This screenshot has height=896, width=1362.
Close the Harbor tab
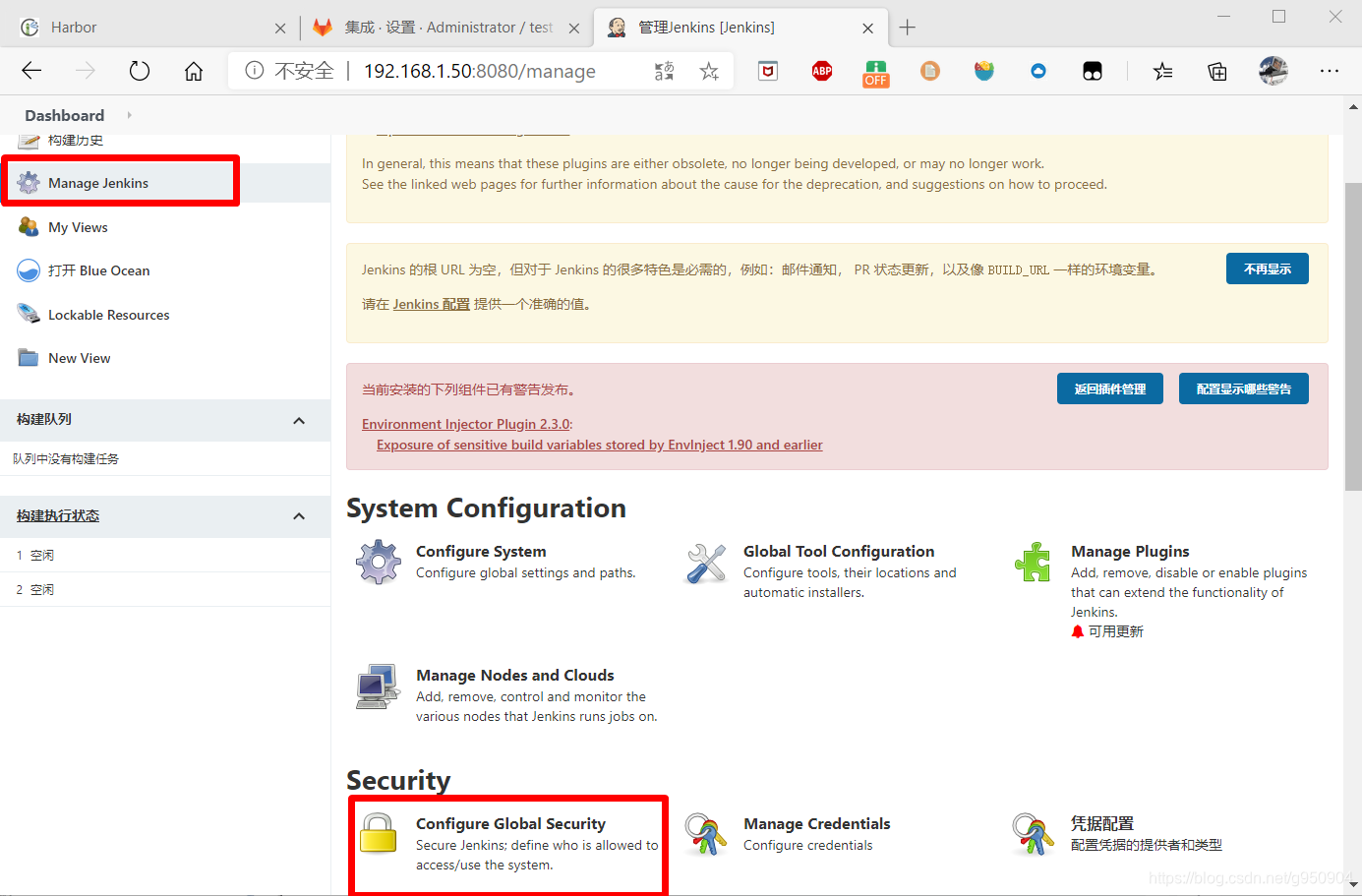pyautogui.click(x=280, y=29)
